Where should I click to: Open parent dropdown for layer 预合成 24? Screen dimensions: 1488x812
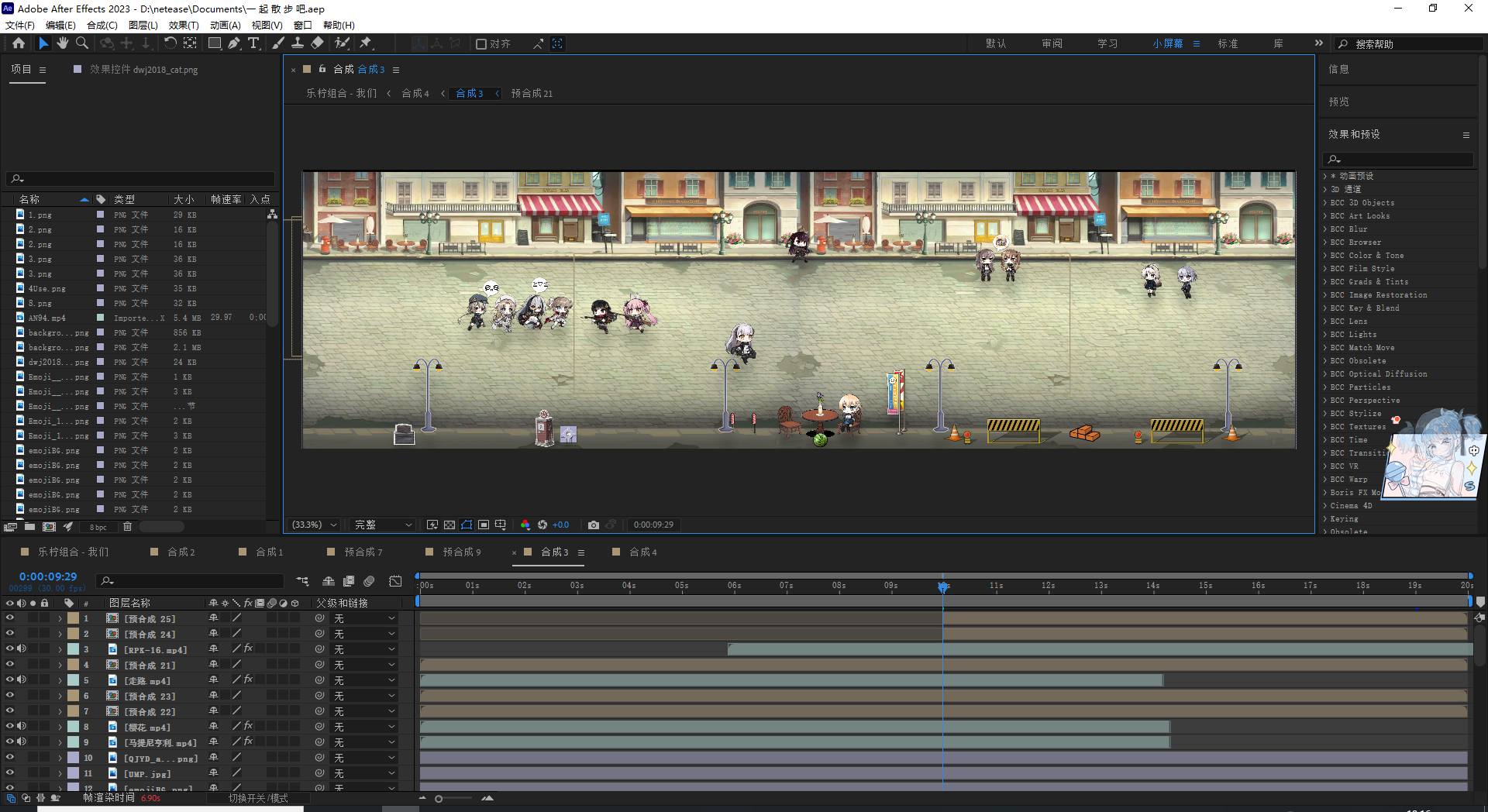(365, 634)
